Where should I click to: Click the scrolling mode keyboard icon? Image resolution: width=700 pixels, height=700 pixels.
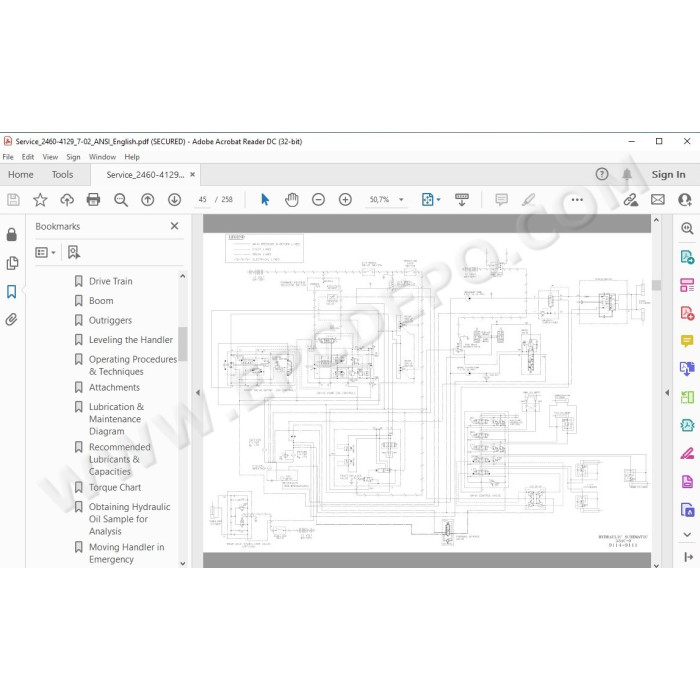462,200
